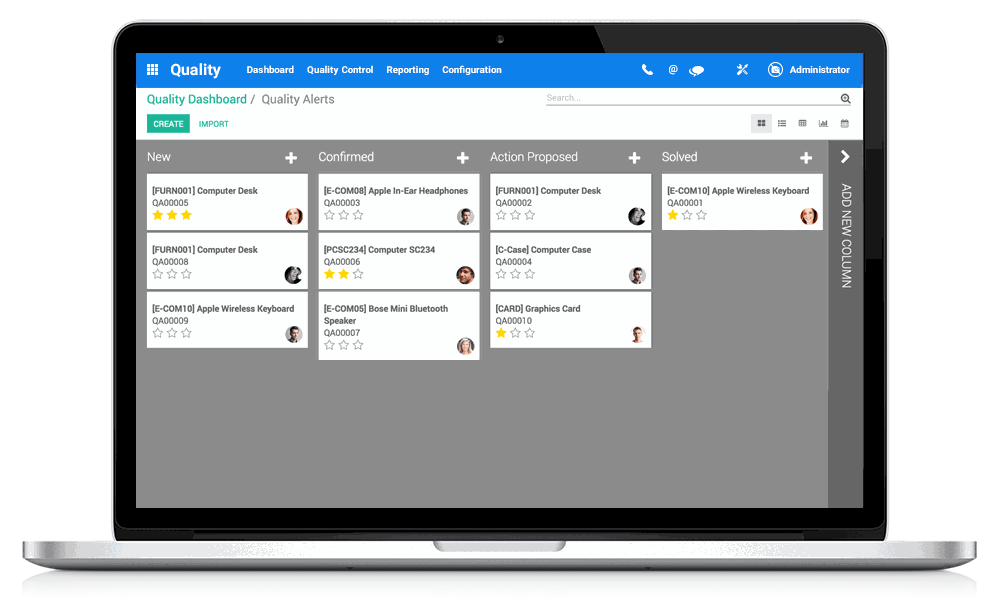Toggle the second star on QA00001
The height and width of the screenshot is (600, 1000).
tap(685, 214)
